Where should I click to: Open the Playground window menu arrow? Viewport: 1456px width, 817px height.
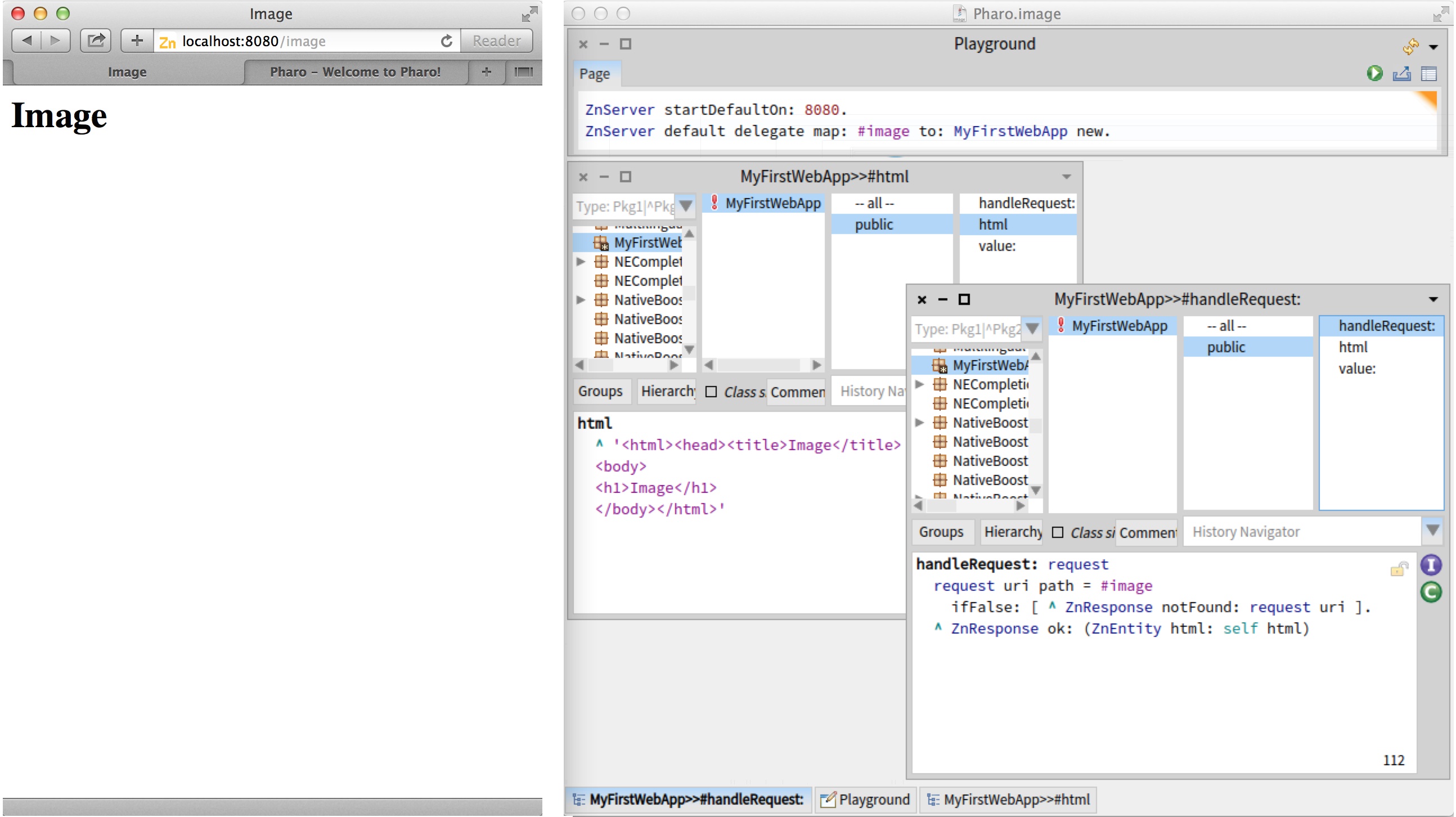[1433, 46]
